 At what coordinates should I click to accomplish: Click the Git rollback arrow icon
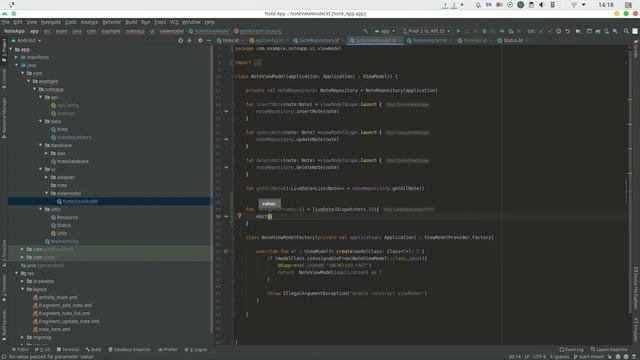(x=567, y=31)
